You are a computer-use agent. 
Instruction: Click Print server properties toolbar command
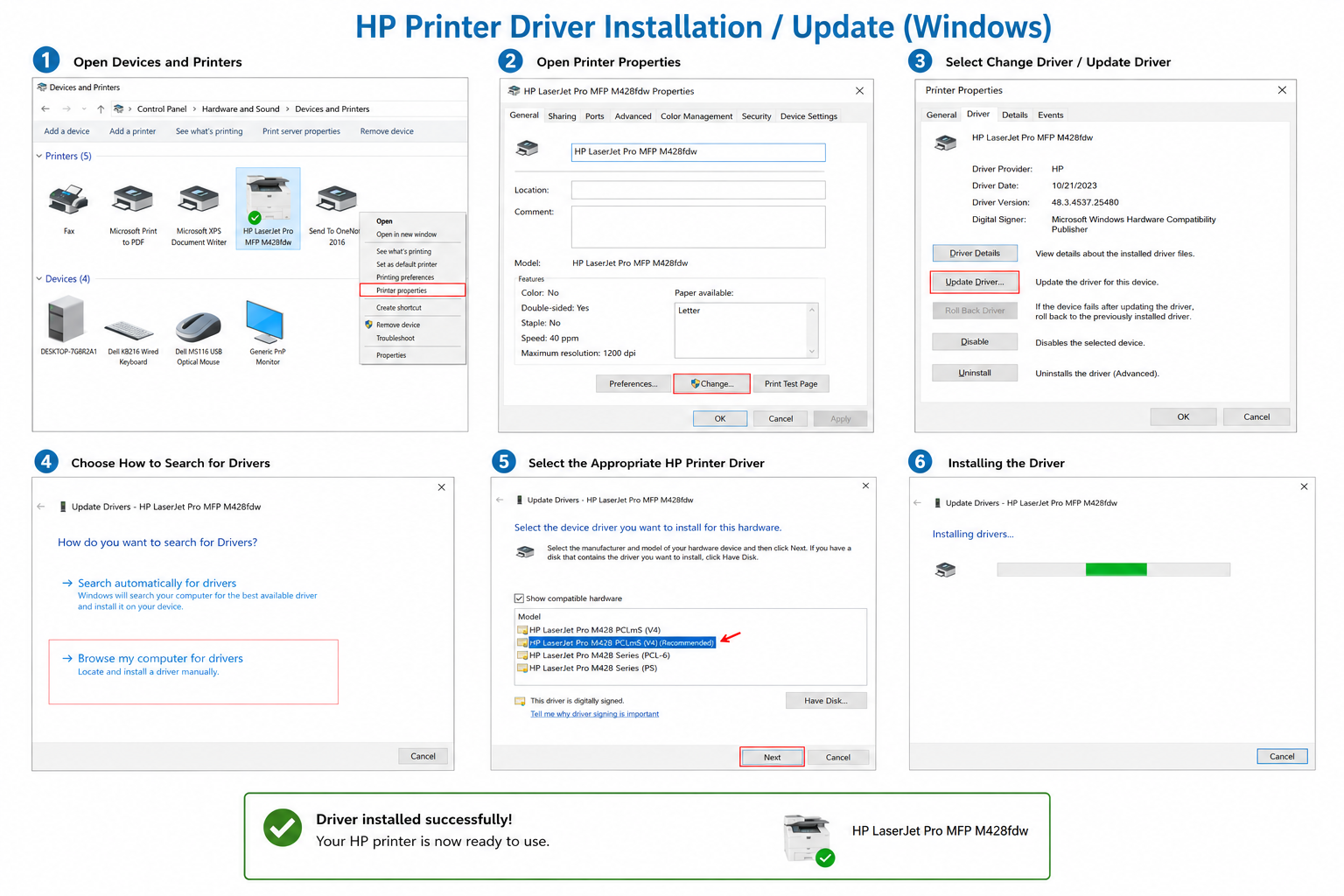(301, 131)
